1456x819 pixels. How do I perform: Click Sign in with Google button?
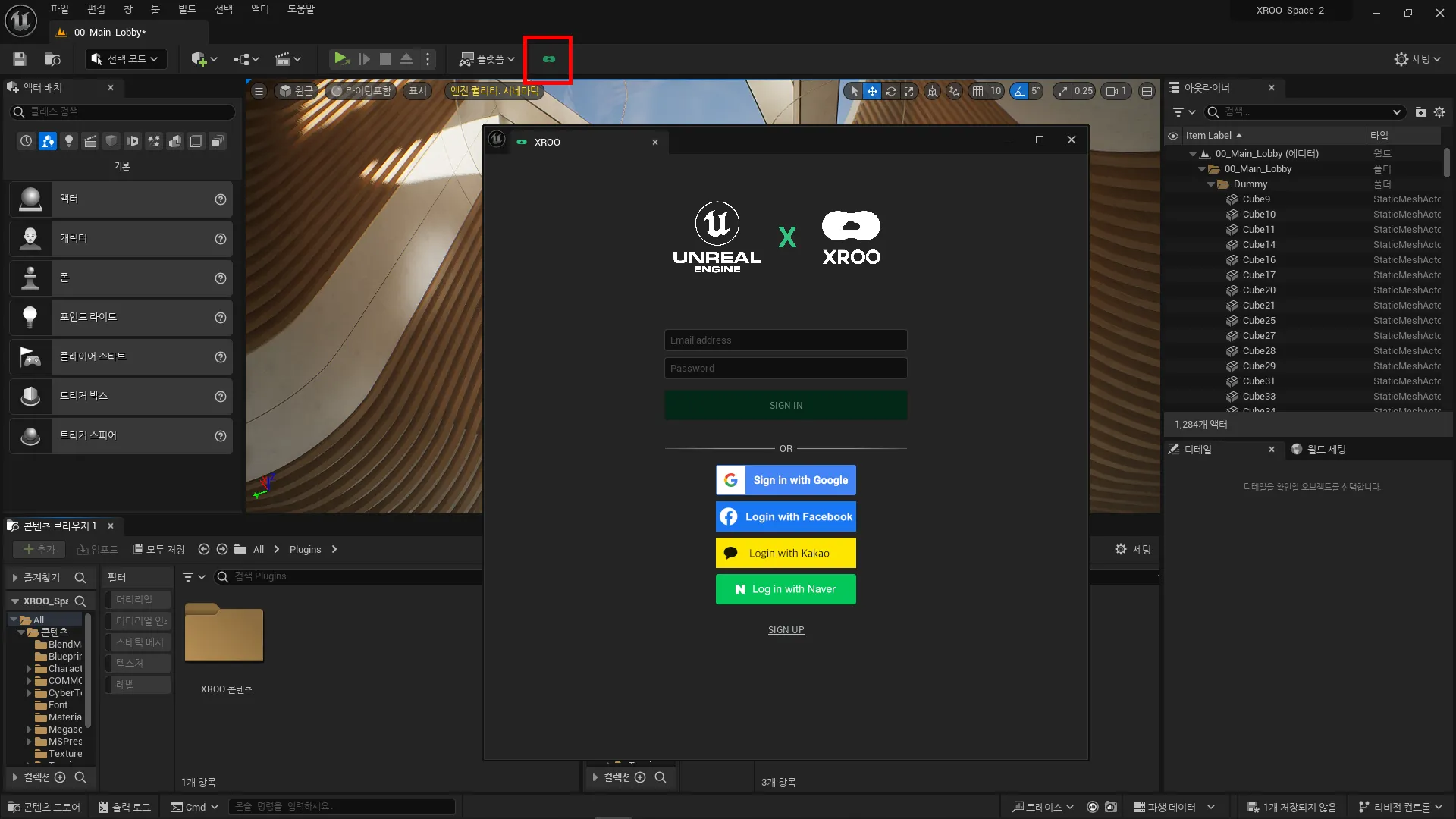[x=786, y=480]
